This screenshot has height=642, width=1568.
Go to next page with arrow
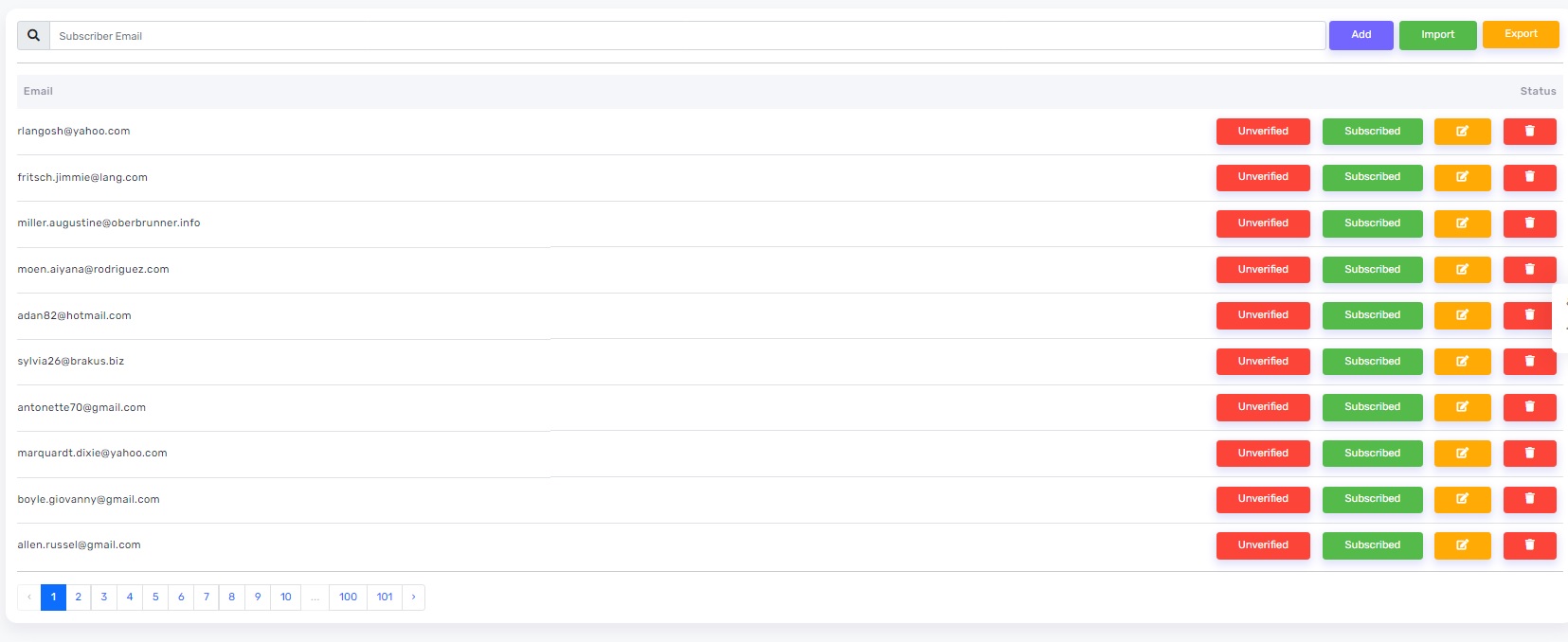tap(413, 597)
